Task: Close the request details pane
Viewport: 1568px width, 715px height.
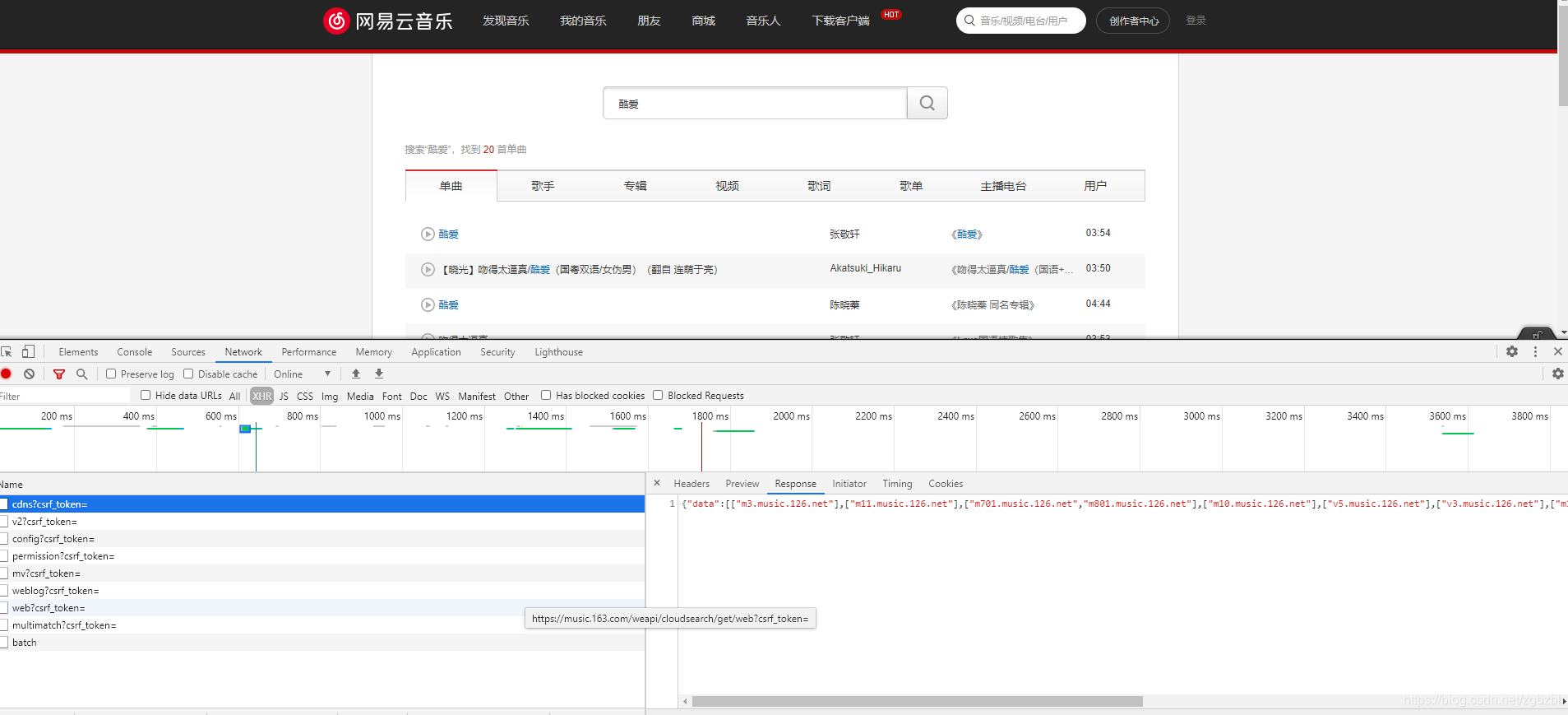Action: coord(657,483)
